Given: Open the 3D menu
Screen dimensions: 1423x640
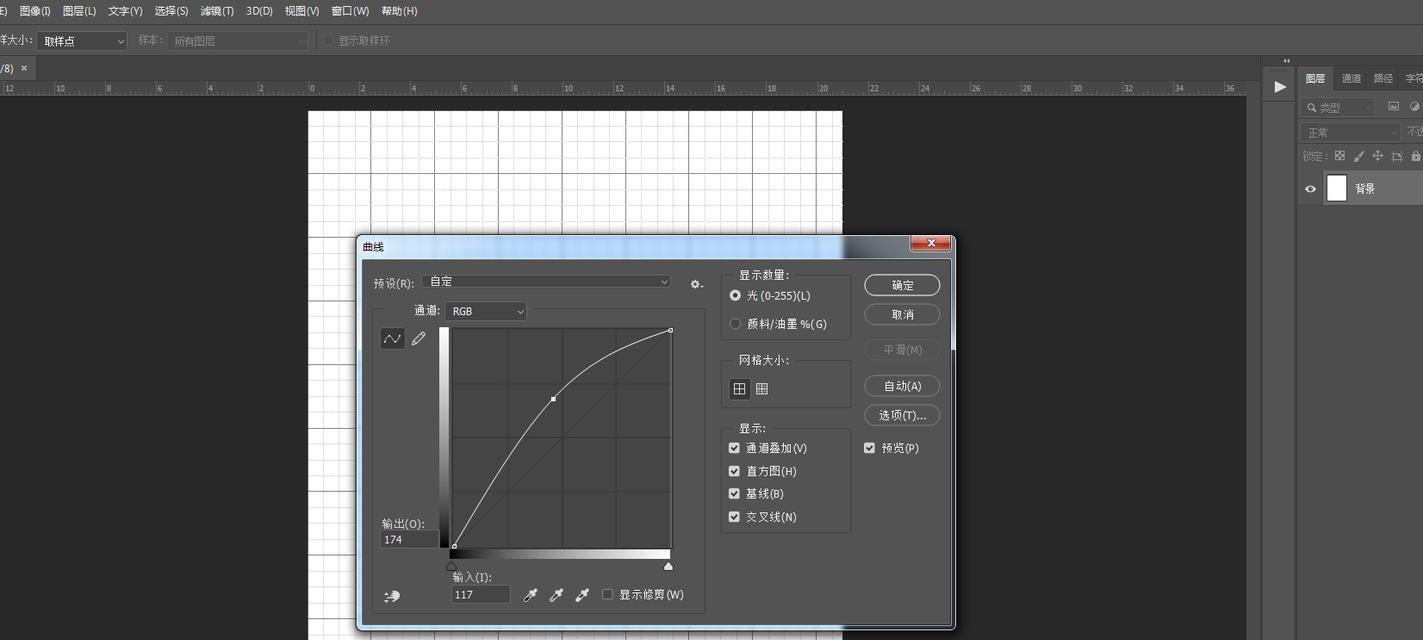Looking at the screenshot, I should 260,11.
